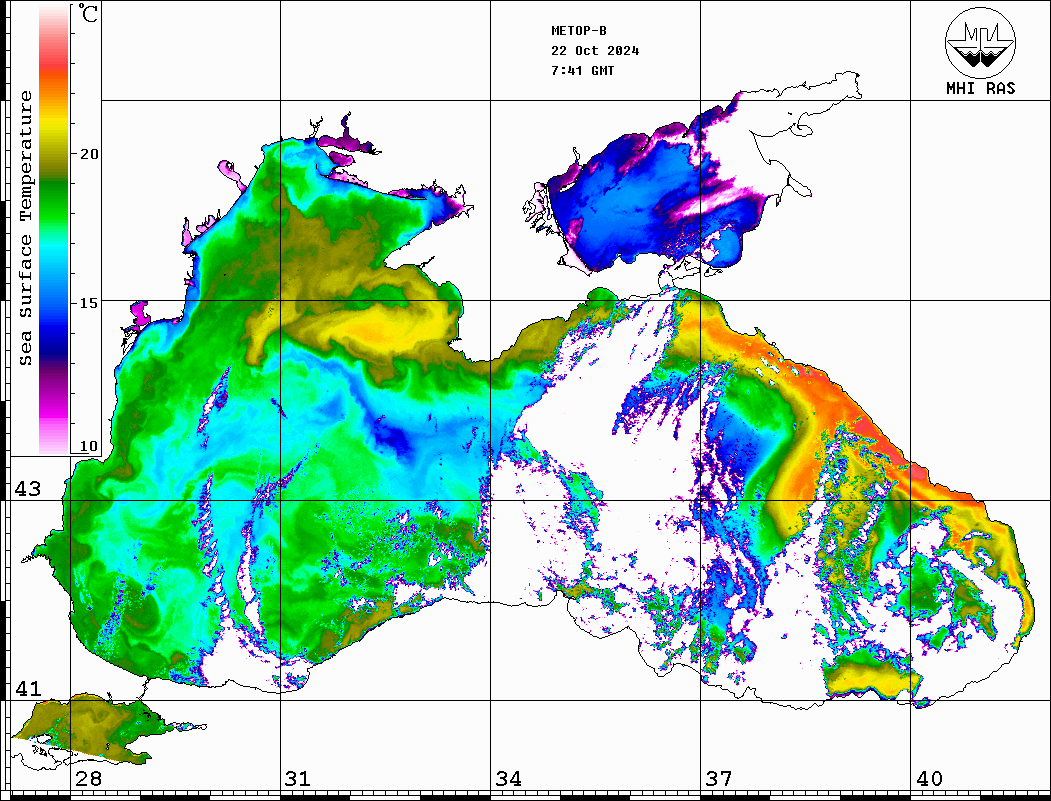This screenshot has height=801, width=1051.
Task: Click the longitude label '37'
Action: [719, 778]
